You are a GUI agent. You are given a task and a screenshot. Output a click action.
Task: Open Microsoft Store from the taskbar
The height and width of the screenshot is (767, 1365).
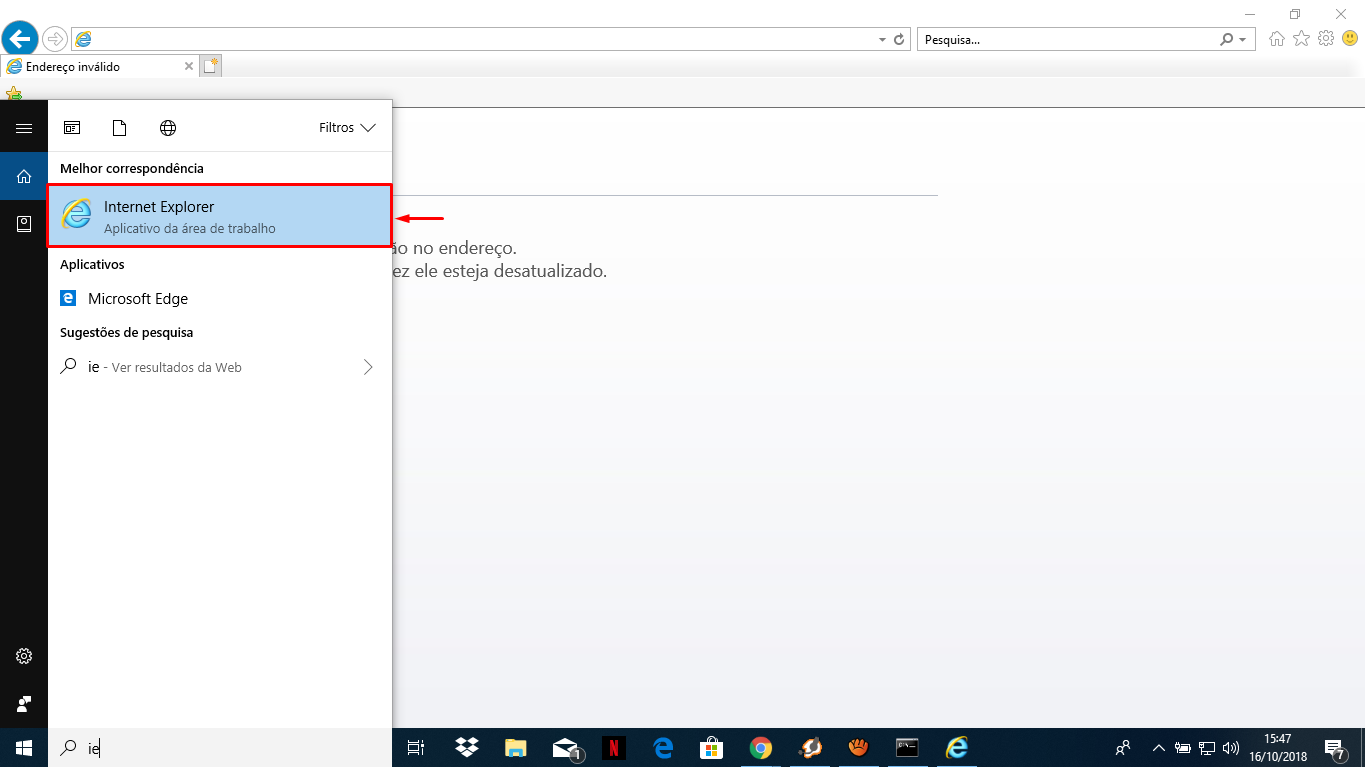point(712,747)
